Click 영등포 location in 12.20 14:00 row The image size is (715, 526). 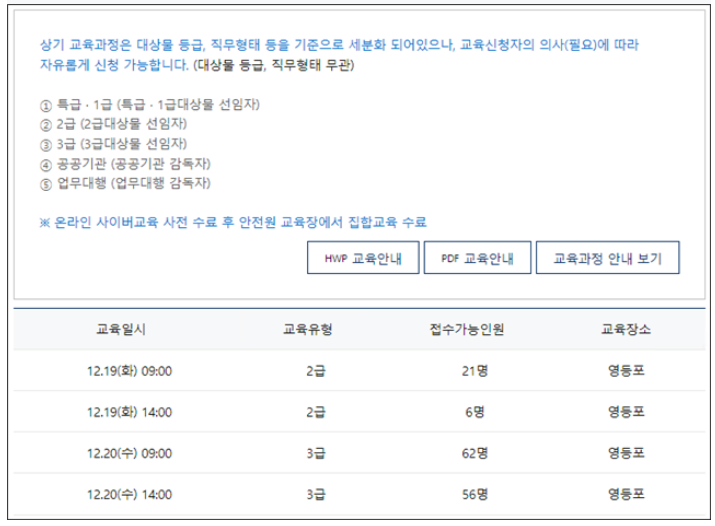(x=626, y=494)
